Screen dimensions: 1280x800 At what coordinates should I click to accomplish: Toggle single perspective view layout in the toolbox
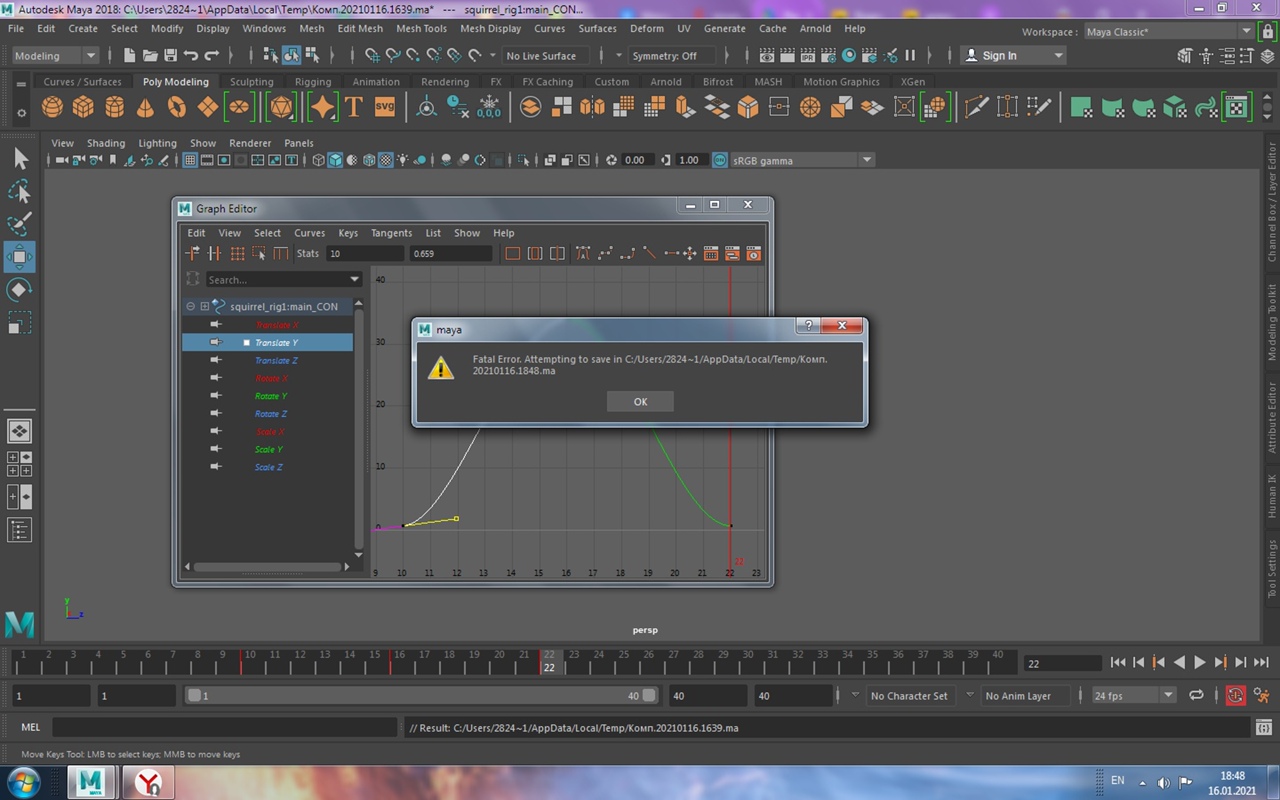(20, 431)
